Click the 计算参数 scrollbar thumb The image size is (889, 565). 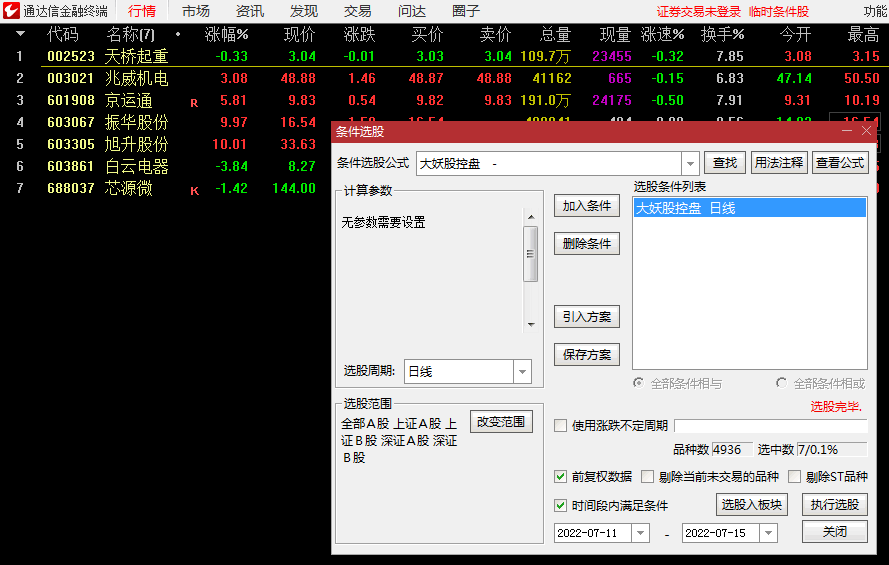531,254
